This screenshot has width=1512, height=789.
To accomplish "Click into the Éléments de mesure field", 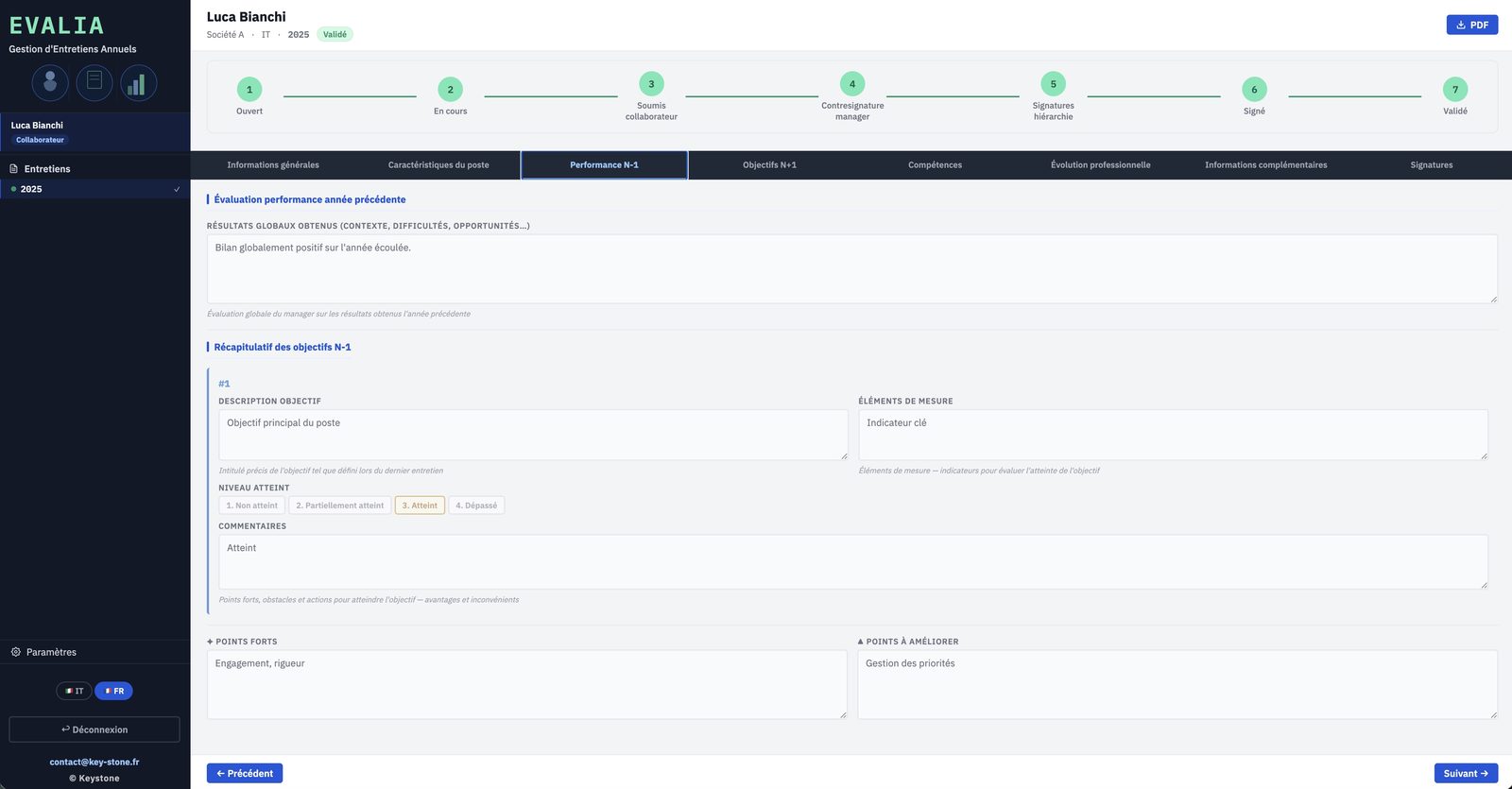I will pyautogui.click(x=1173, y=435).
